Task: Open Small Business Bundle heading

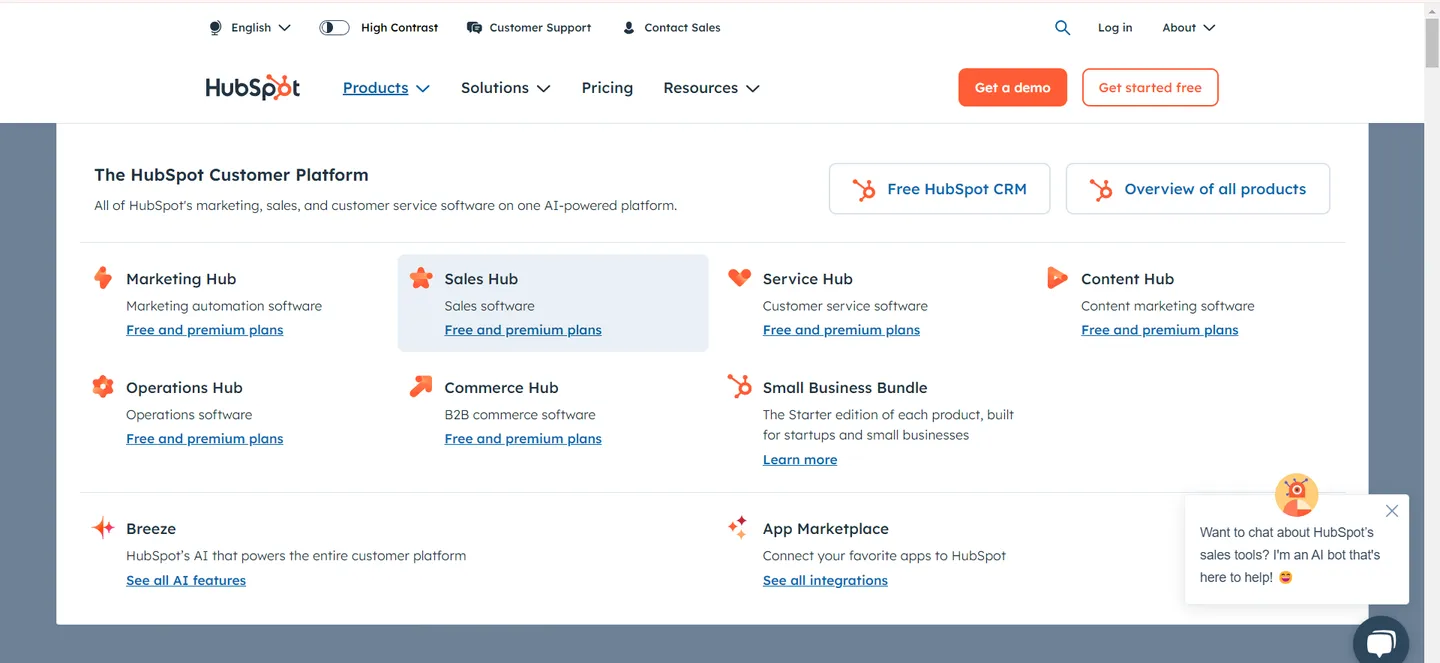Action: [x=845, y=388]
